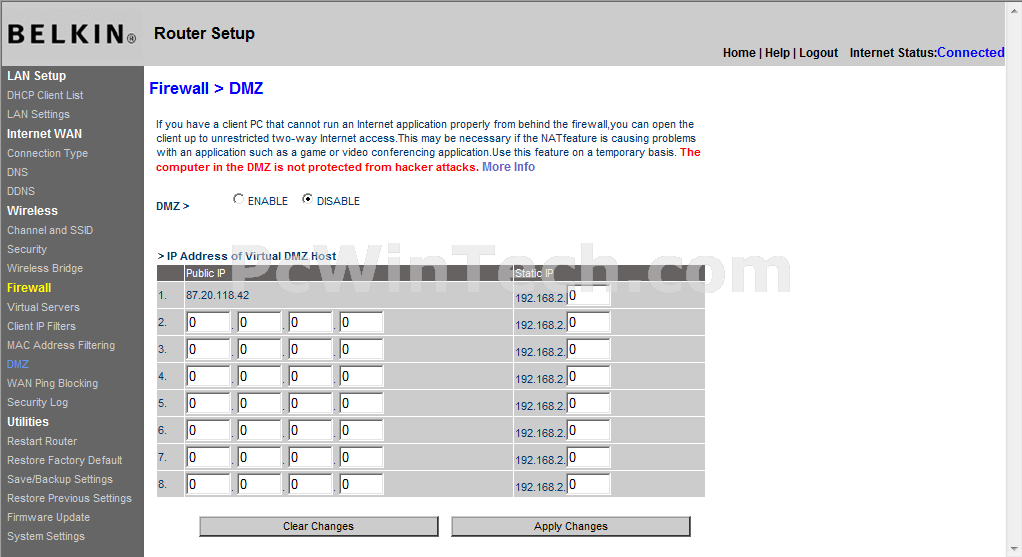Image resolution: width=1022 pixels, height=557 pixels.
Task: Open MAC Address Filtering in sidebar
Action: pos(61,345)
